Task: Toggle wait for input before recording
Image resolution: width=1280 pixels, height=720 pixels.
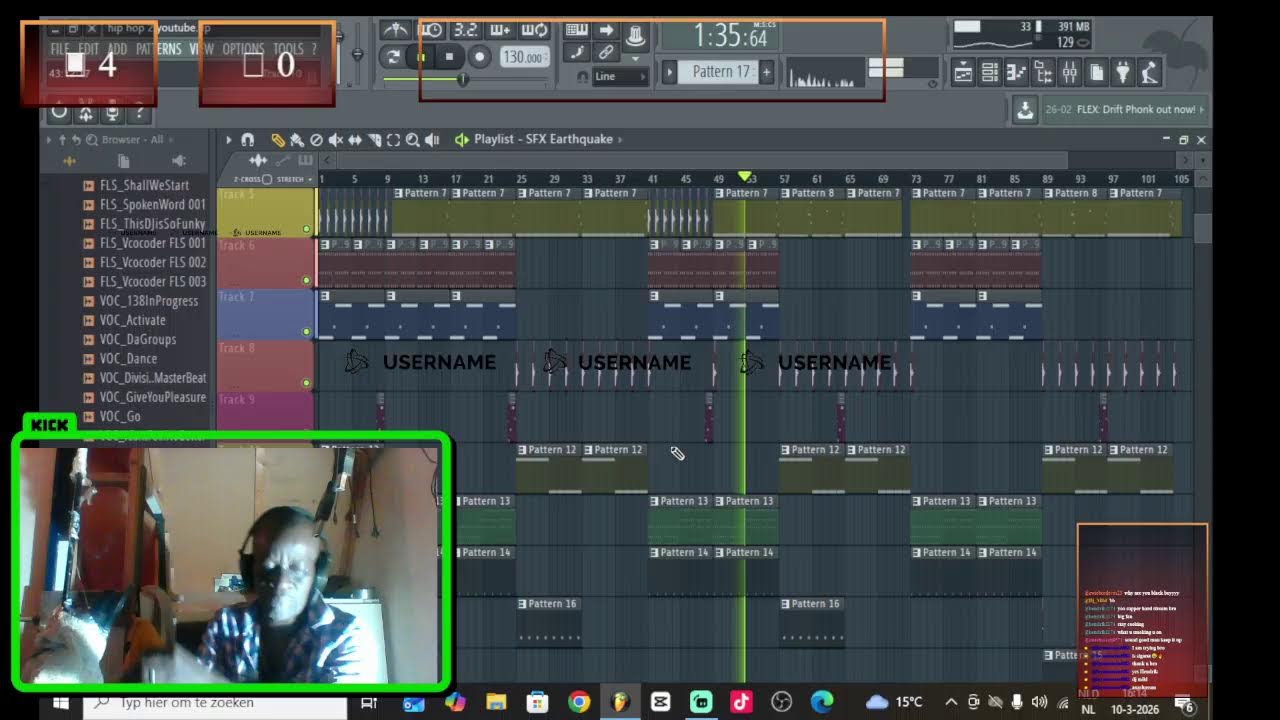Action: point(431,30)
